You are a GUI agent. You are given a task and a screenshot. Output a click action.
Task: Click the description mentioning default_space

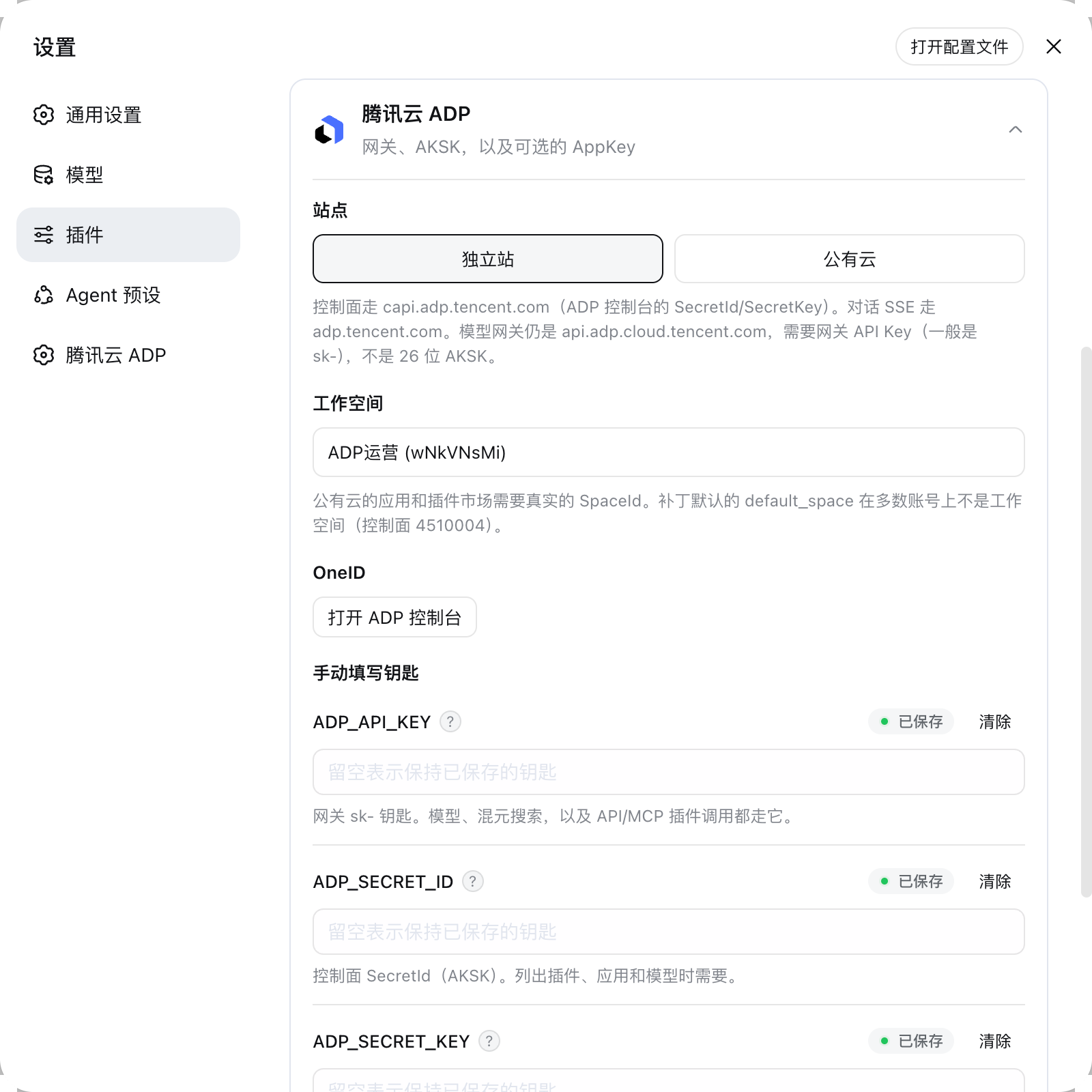pos(667,513)
